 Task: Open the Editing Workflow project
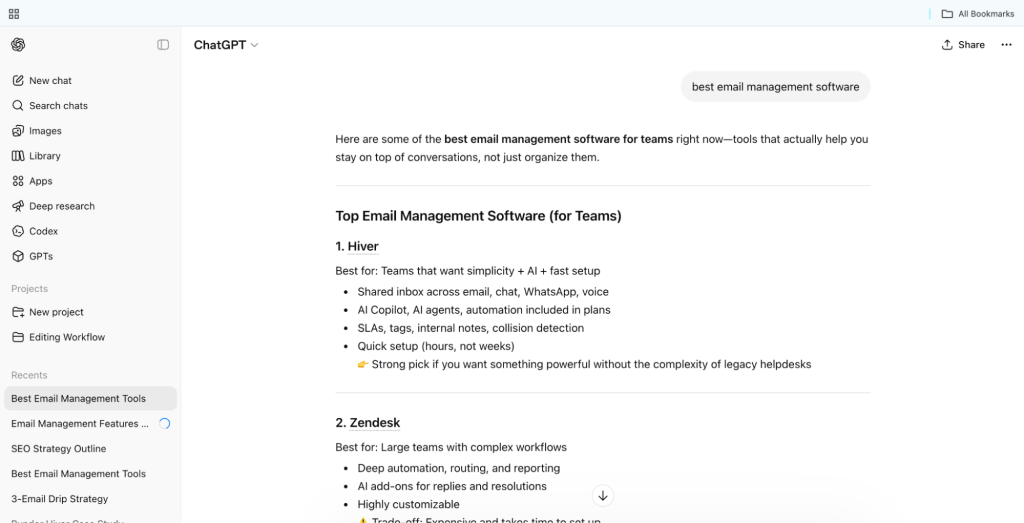pyautogui.click(x=90, y=337)
